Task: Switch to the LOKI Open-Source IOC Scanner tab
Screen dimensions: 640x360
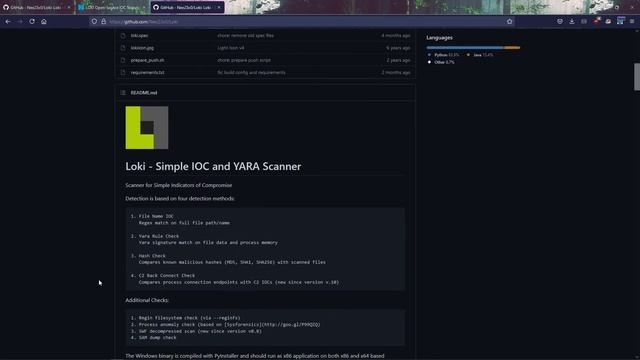Action: click(112, 7)
